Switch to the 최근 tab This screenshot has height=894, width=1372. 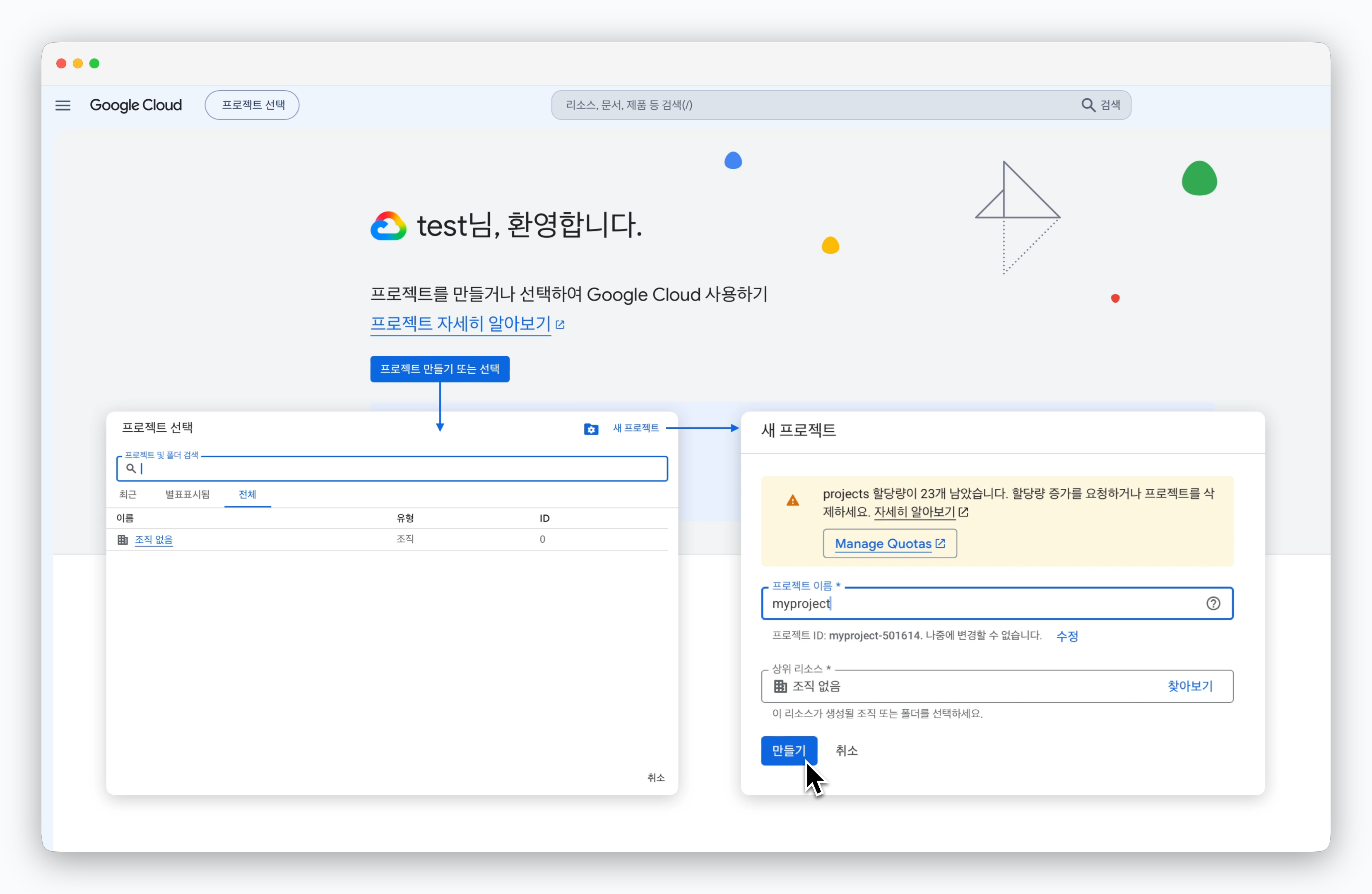[x=128, y=494]
